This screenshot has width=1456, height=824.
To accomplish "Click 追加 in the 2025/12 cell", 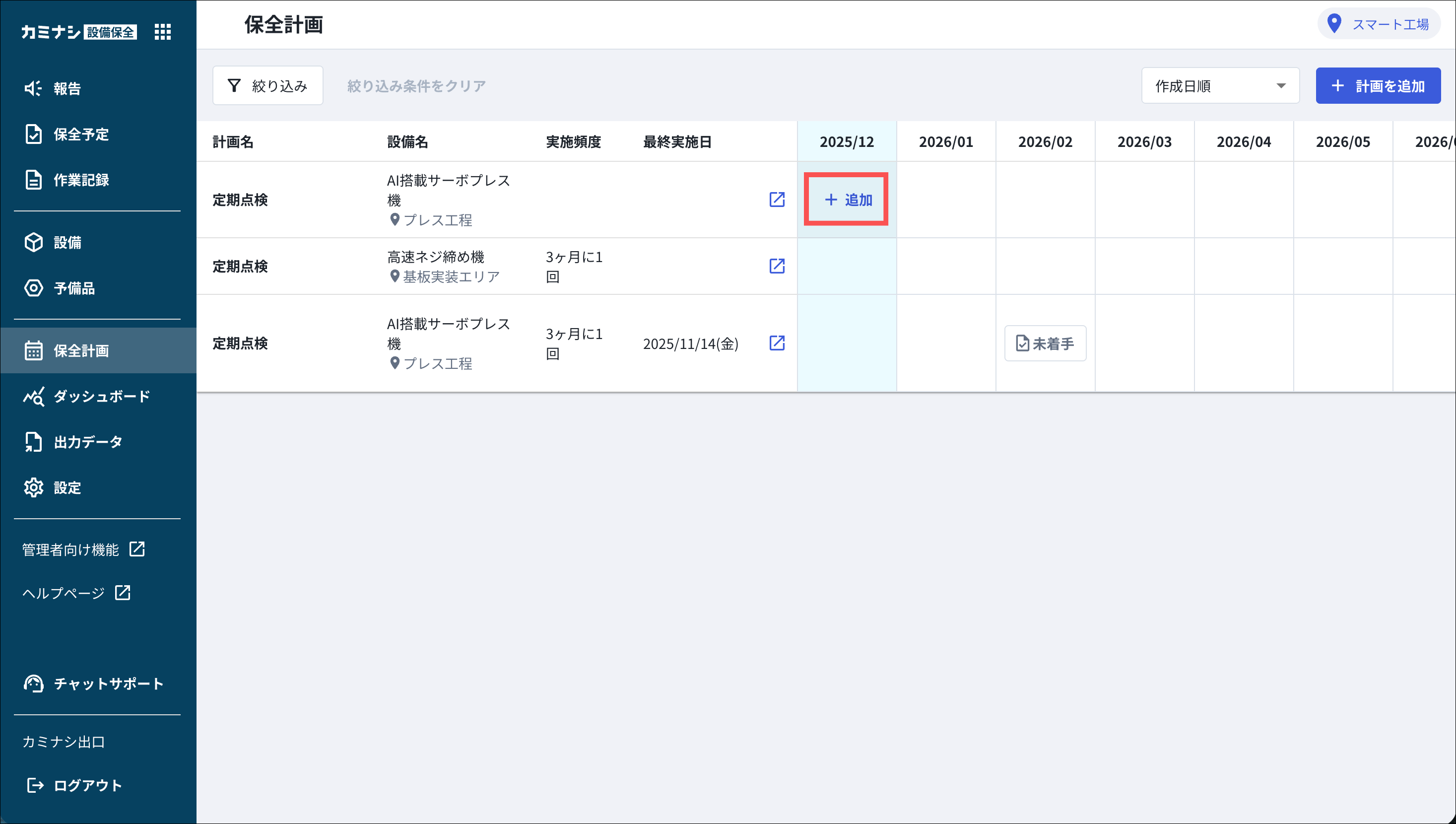I will coord(847,200).
